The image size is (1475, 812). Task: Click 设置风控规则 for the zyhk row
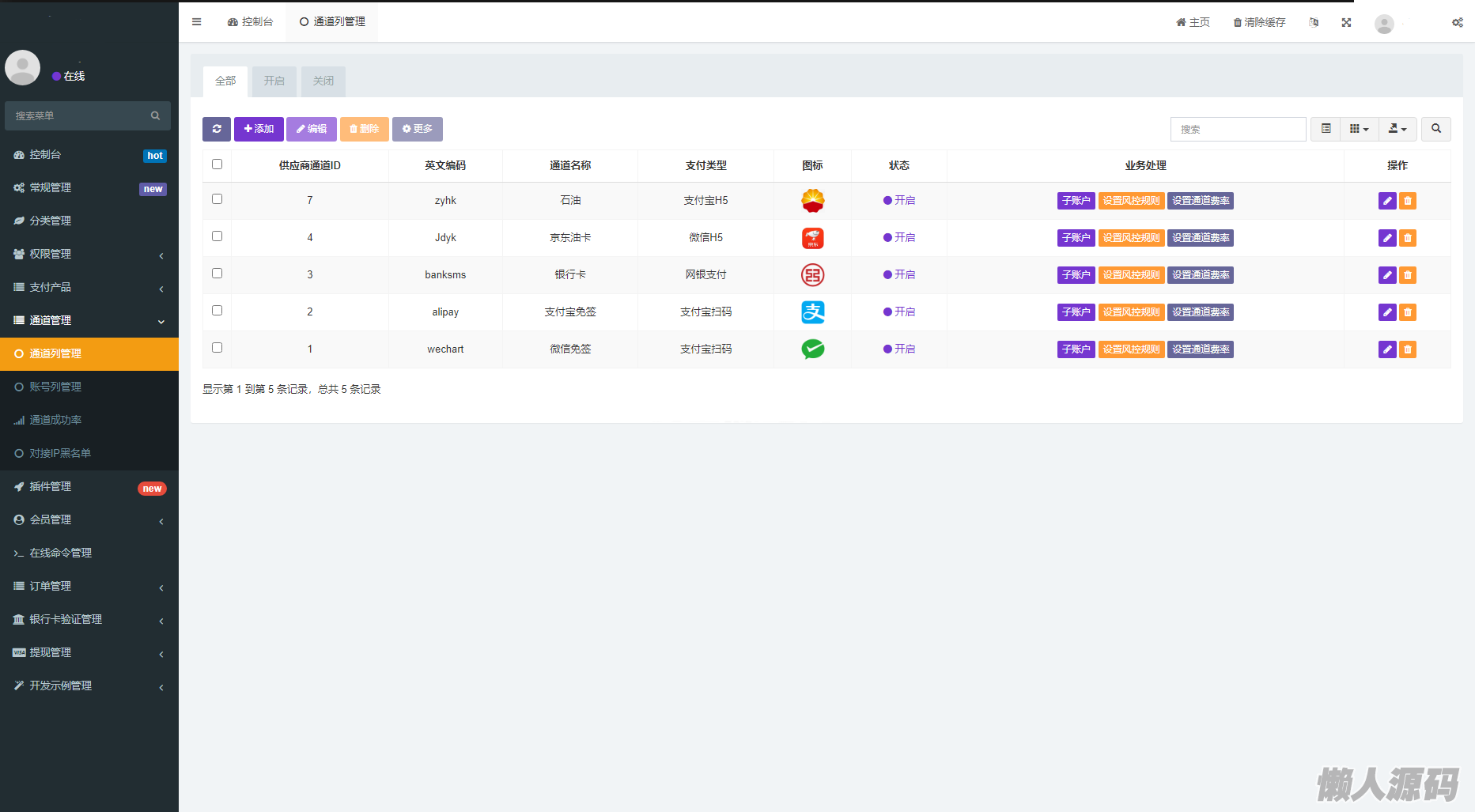tap(1131, 201)
